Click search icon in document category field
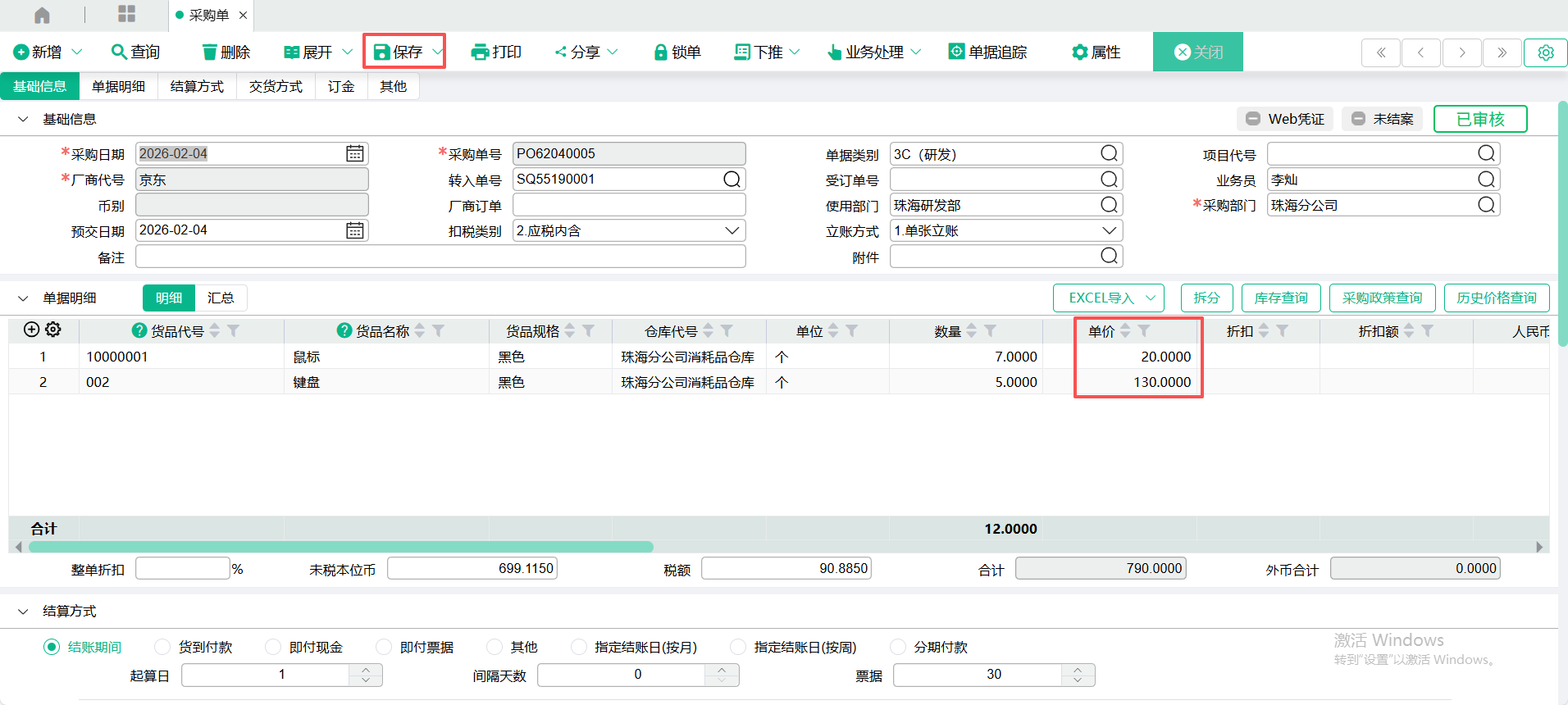The image size is (1568, 705). (1109, 154)
